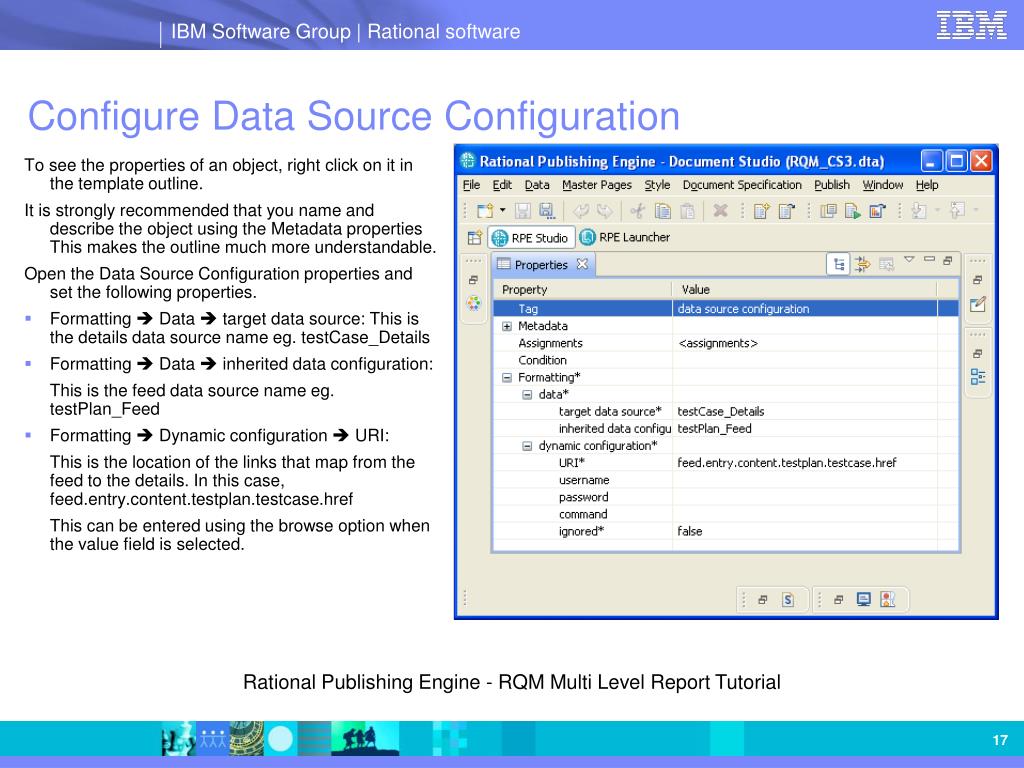1024x768 pixels.
Task: Minimize the Properties view panel
Action: (x=929, y=259)
